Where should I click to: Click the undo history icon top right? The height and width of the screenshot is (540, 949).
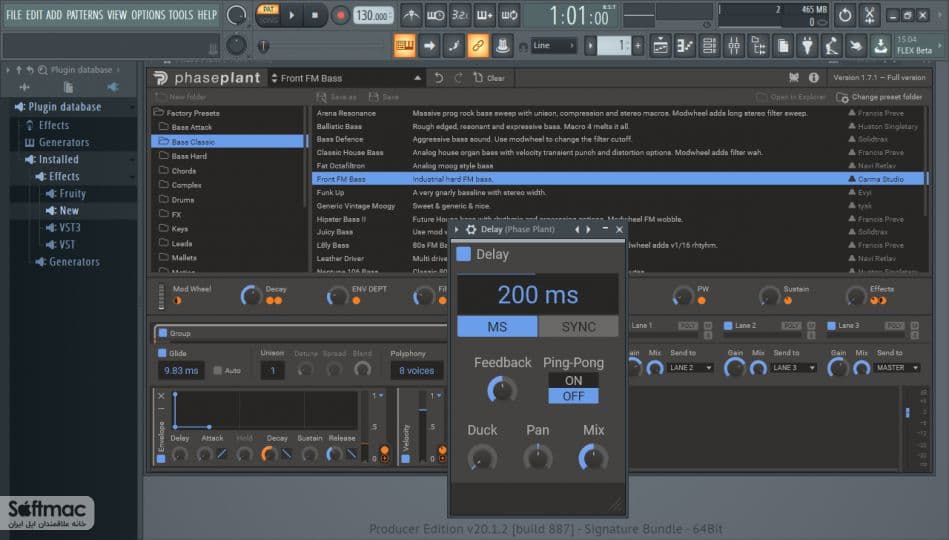tap(845, 15)
